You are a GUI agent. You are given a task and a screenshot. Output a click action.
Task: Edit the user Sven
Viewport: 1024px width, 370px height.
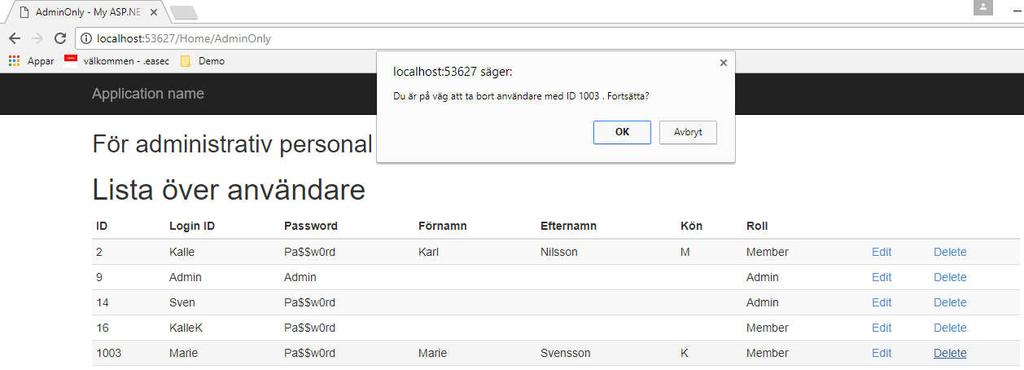click(x=881, y=303)
